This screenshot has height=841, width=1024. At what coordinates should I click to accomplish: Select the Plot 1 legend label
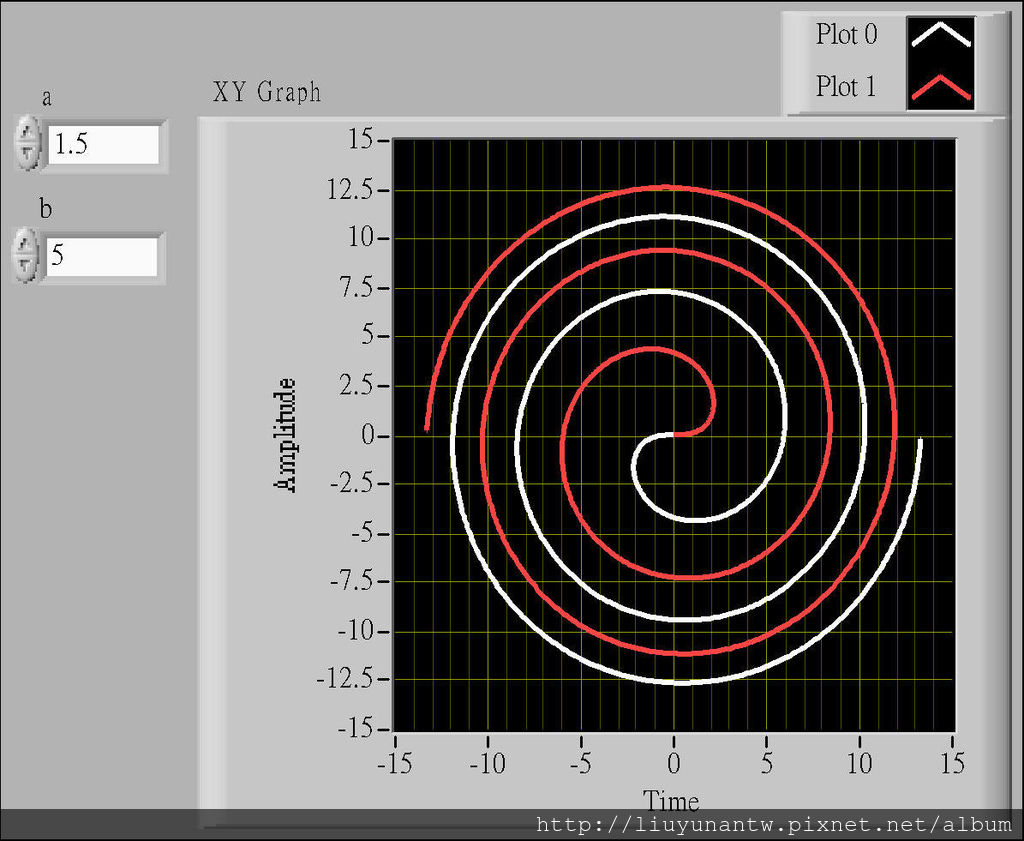(846, 87)
